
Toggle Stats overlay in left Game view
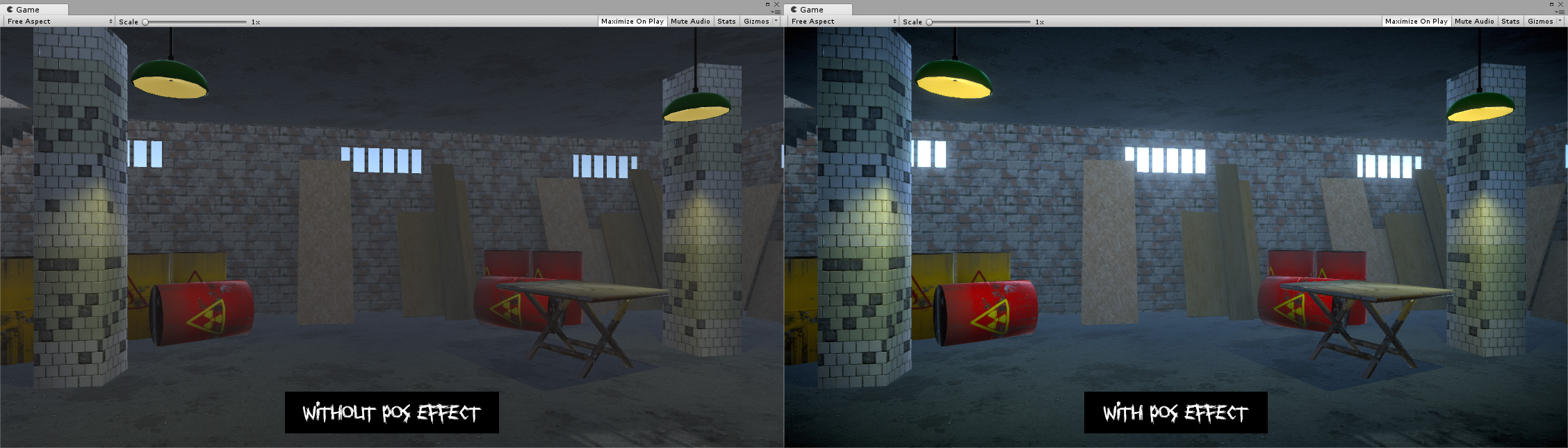[726, 22]
